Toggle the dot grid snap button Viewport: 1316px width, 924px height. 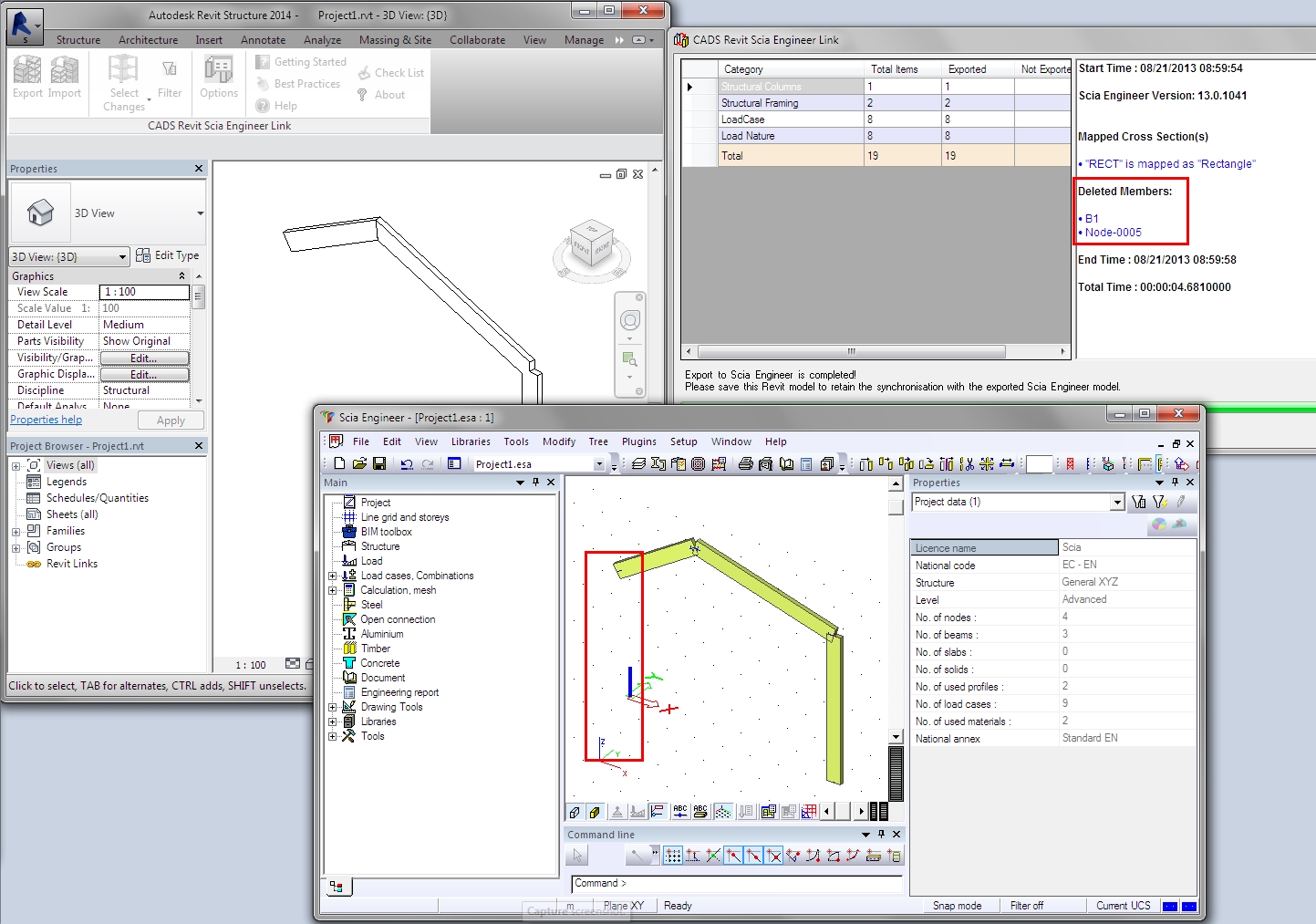673,856
